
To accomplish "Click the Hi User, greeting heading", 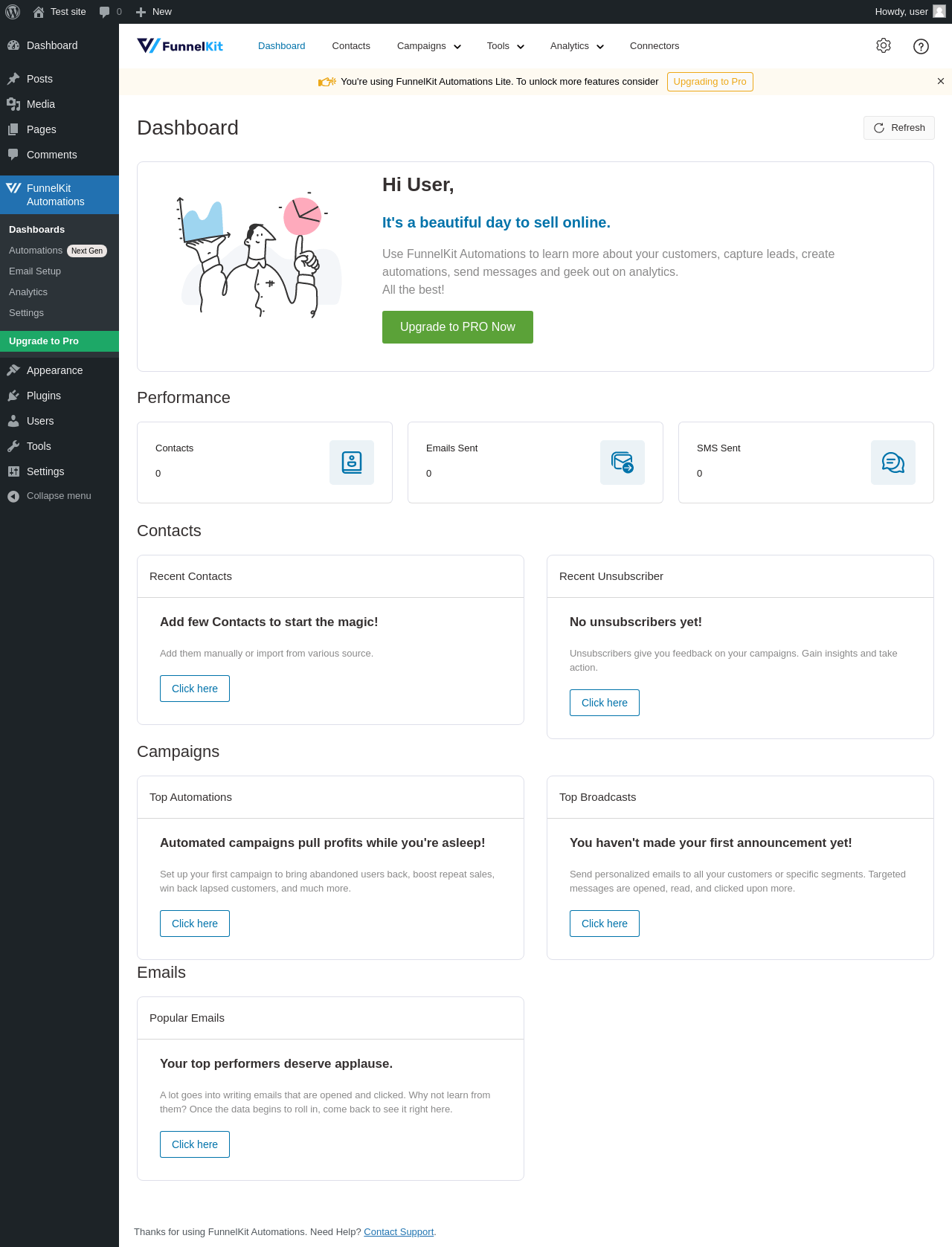I will (x=418, y=184).
